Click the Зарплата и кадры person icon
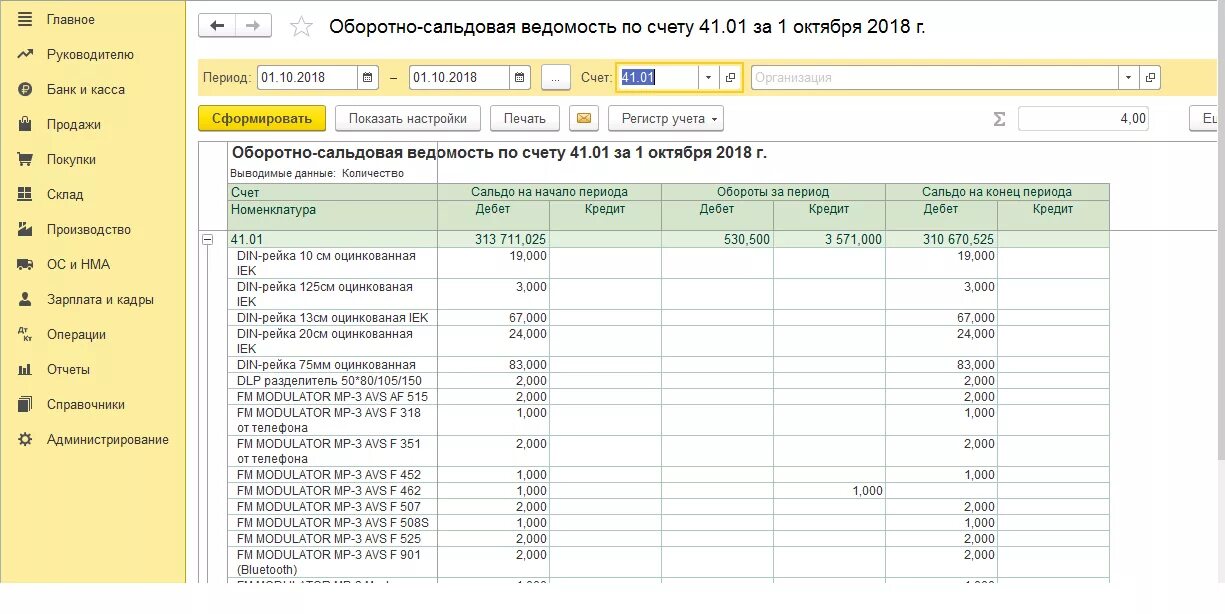 click(x=25, y=300)
